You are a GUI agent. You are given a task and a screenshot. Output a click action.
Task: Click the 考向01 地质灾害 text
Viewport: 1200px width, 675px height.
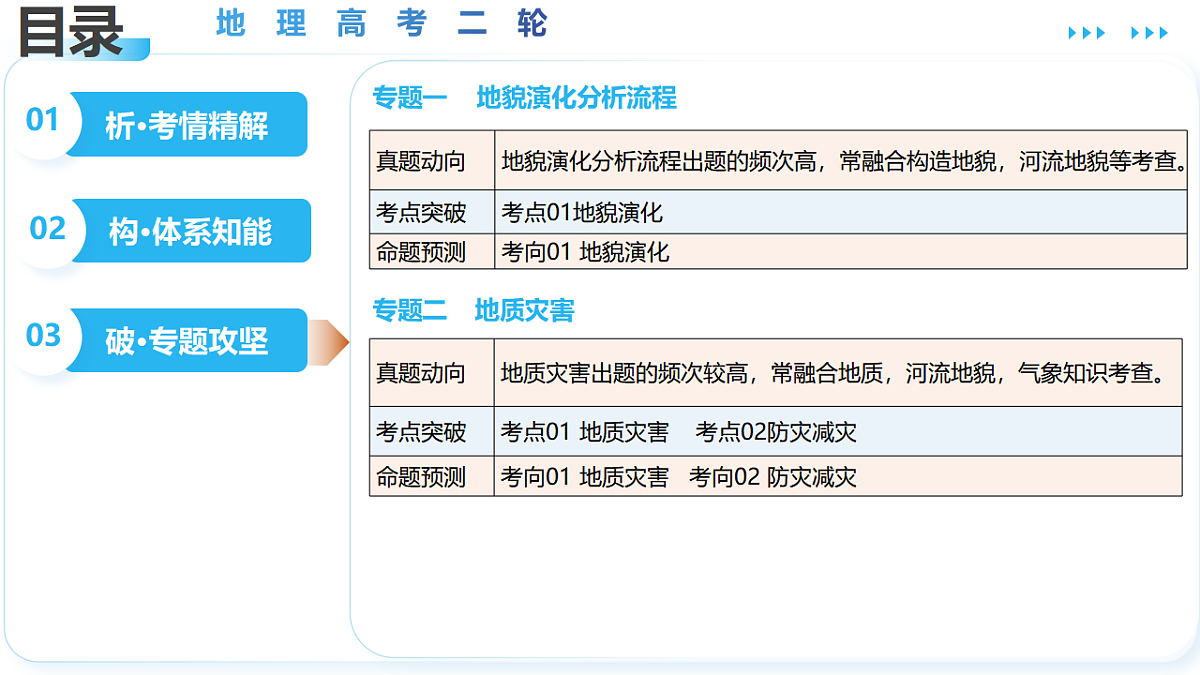click(x=585, y=477)
